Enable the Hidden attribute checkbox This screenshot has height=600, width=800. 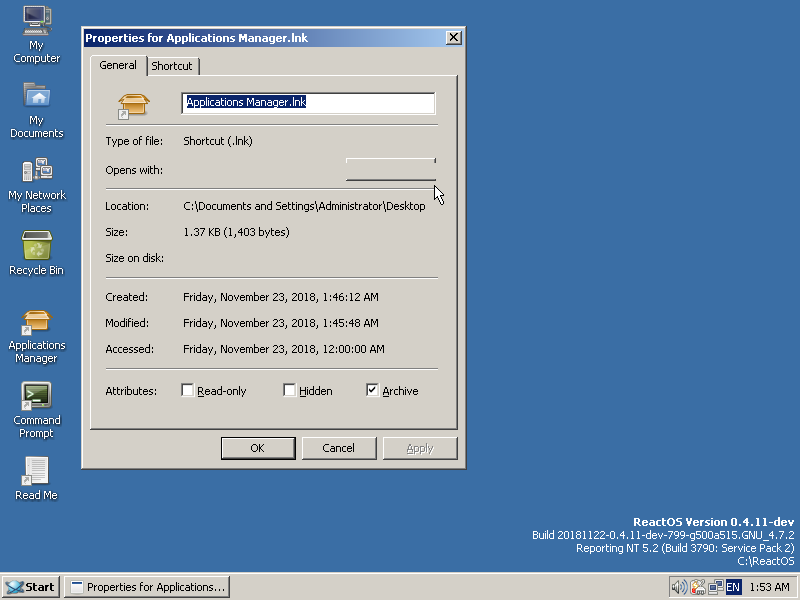[289, 390]
